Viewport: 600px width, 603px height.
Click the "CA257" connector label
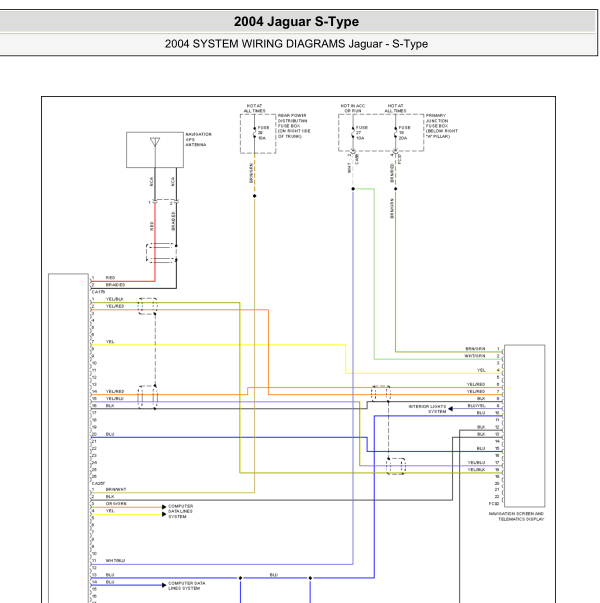[98, 483]
